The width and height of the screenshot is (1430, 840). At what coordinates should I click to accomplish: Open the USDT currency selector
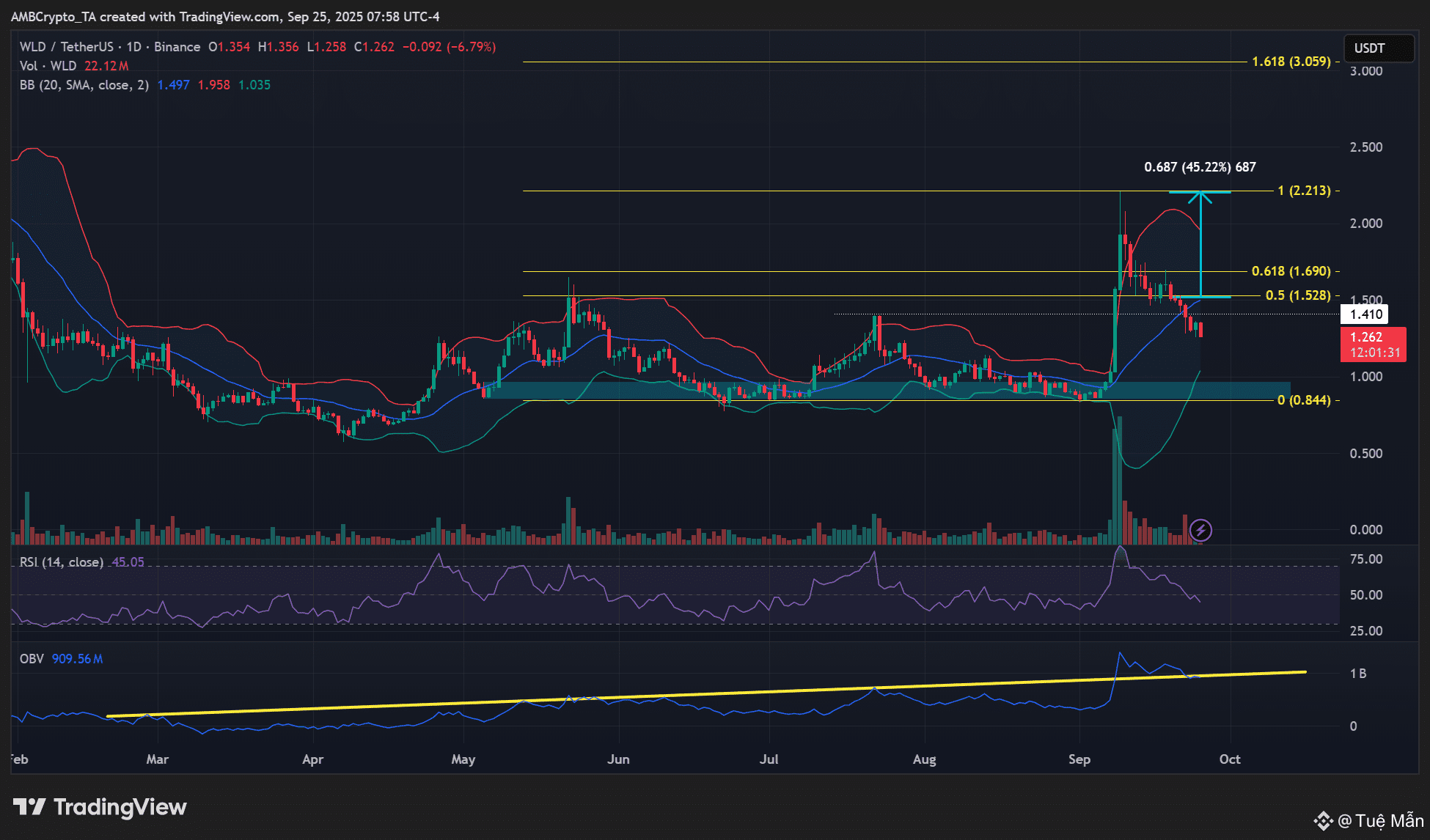[x=1378, y=48]
